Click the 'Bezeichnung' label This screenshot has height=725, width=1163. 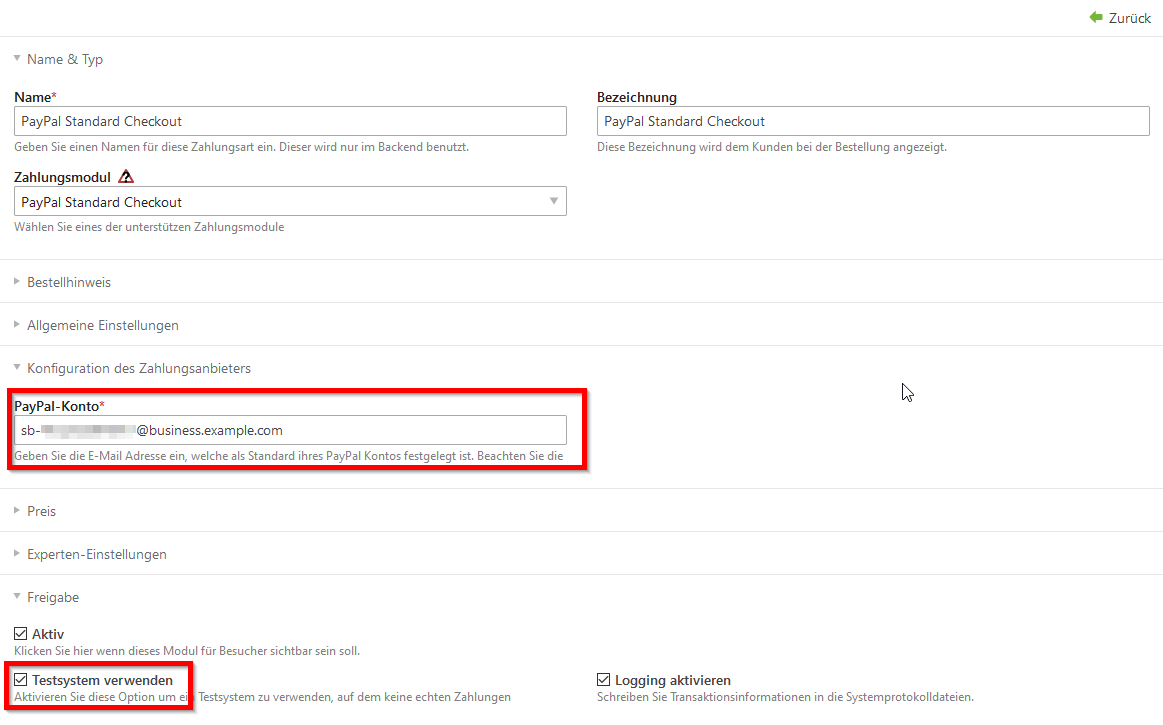point(637,97)
